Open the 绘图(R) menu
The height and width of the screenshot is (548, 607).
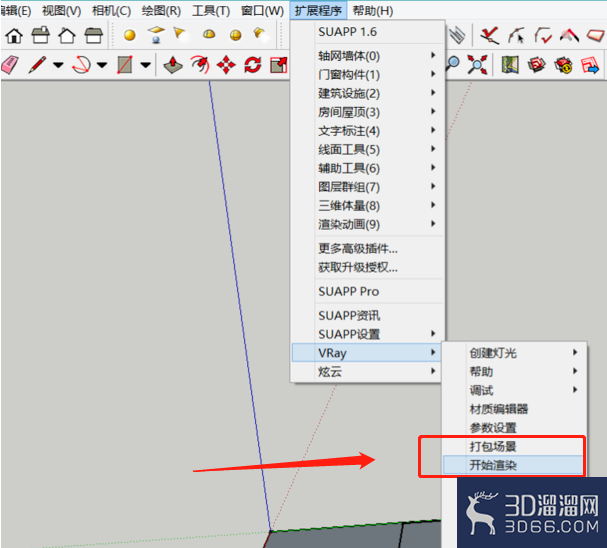point(161,10)
